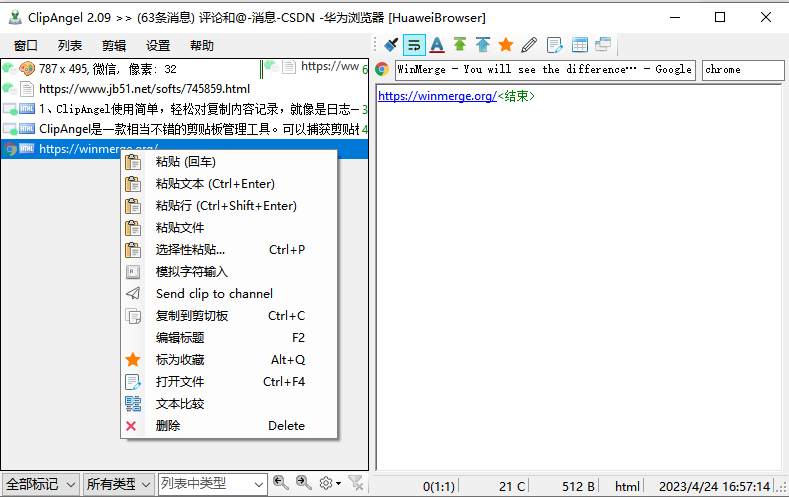789x497 pixels.
Task: Click the blue move-up arrow icon
Action: (x=483, y=45)
